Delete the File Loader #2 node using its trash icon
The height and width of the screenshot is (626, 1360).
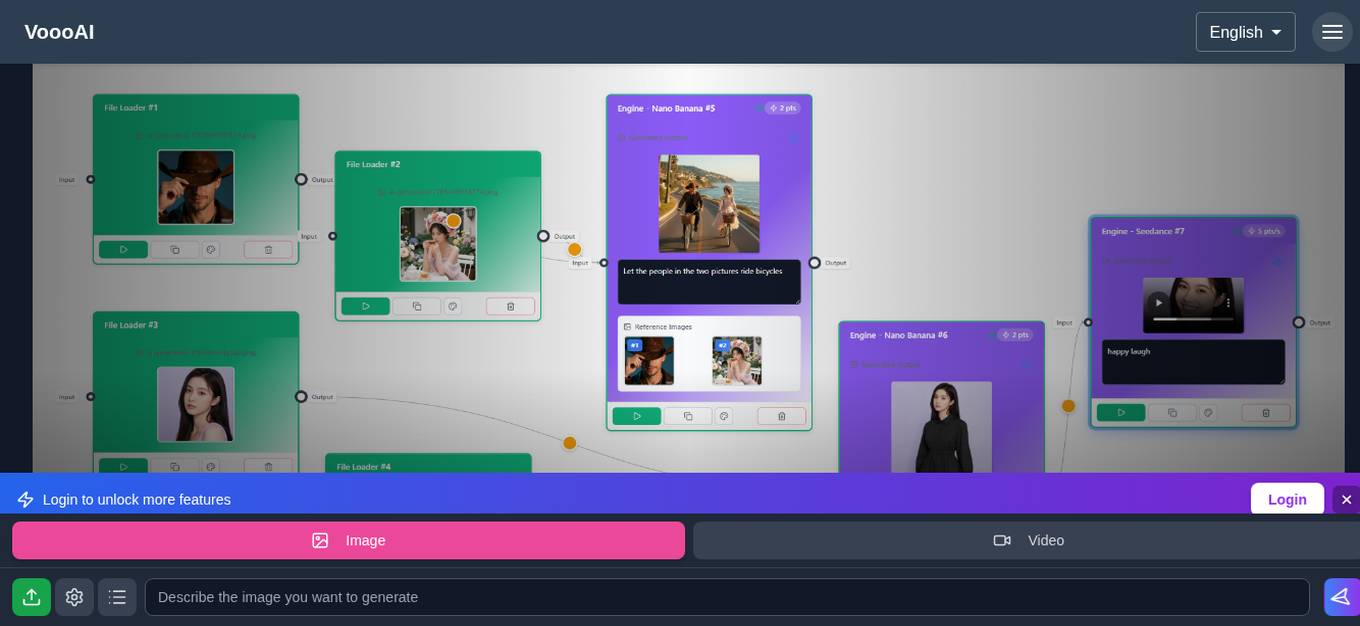(510, 306)
